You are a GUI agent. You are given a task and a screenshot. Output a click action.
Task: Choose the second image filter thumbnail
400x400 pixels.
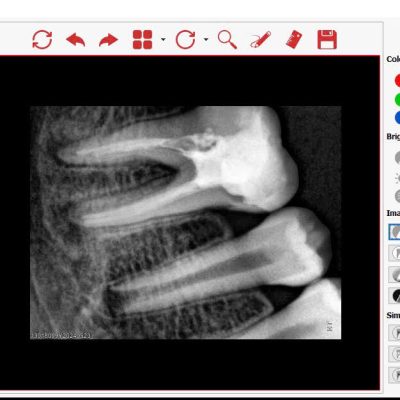[x=395, y=253]
